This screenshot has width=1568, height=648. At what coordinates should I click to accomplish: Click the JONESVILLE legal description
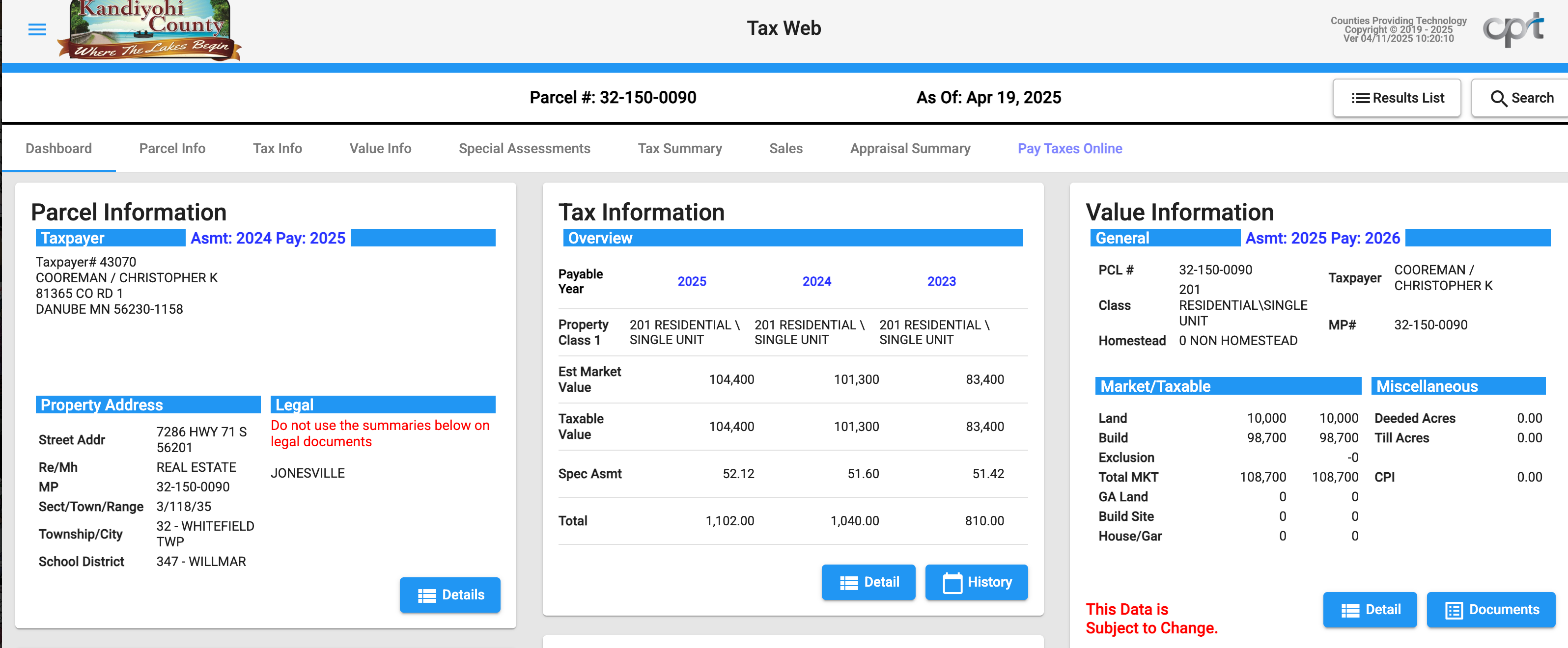click(308, 473)
